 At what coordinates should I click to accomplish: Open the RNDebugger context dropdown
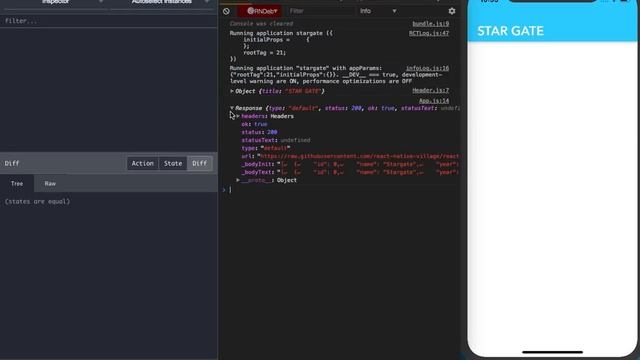[x=260, y=11]
